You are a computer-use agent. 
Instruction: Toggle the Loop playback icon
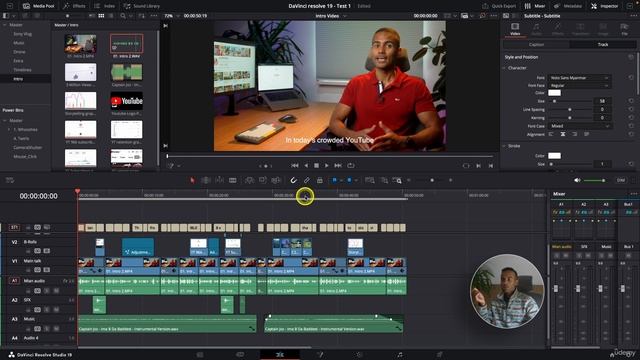point(351,165)
